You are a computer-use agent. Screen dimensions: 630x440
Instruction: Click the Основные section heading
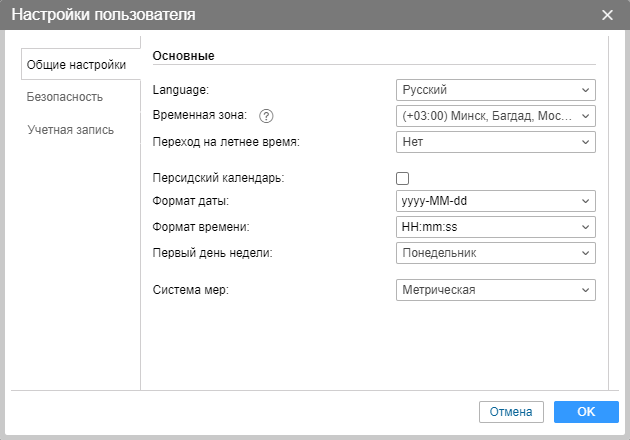click(184, 56)
